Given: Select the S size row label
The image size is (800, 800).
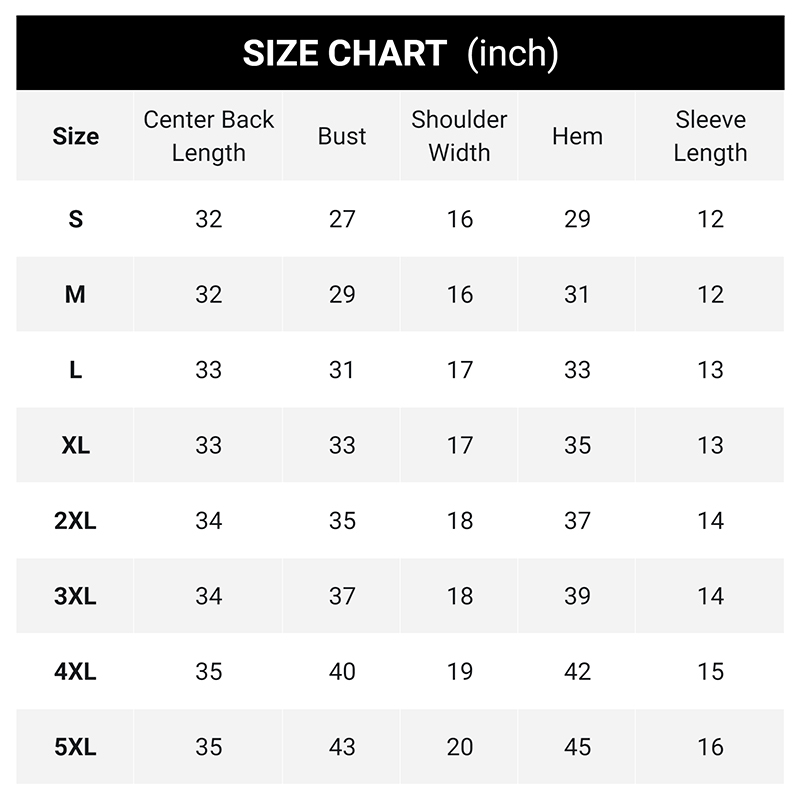Looking at the screenshot, I should [x=76, y=219].
